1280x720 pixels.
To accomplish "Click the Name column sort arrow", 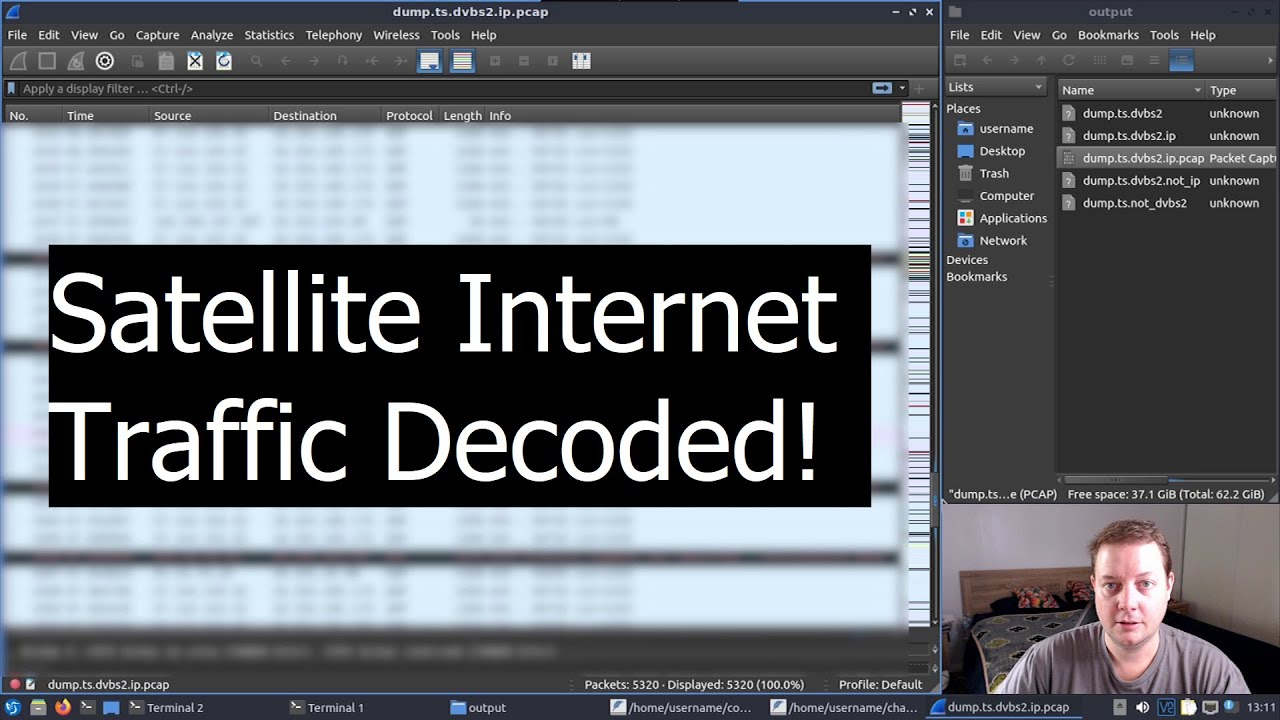I will pos(1197,90).
